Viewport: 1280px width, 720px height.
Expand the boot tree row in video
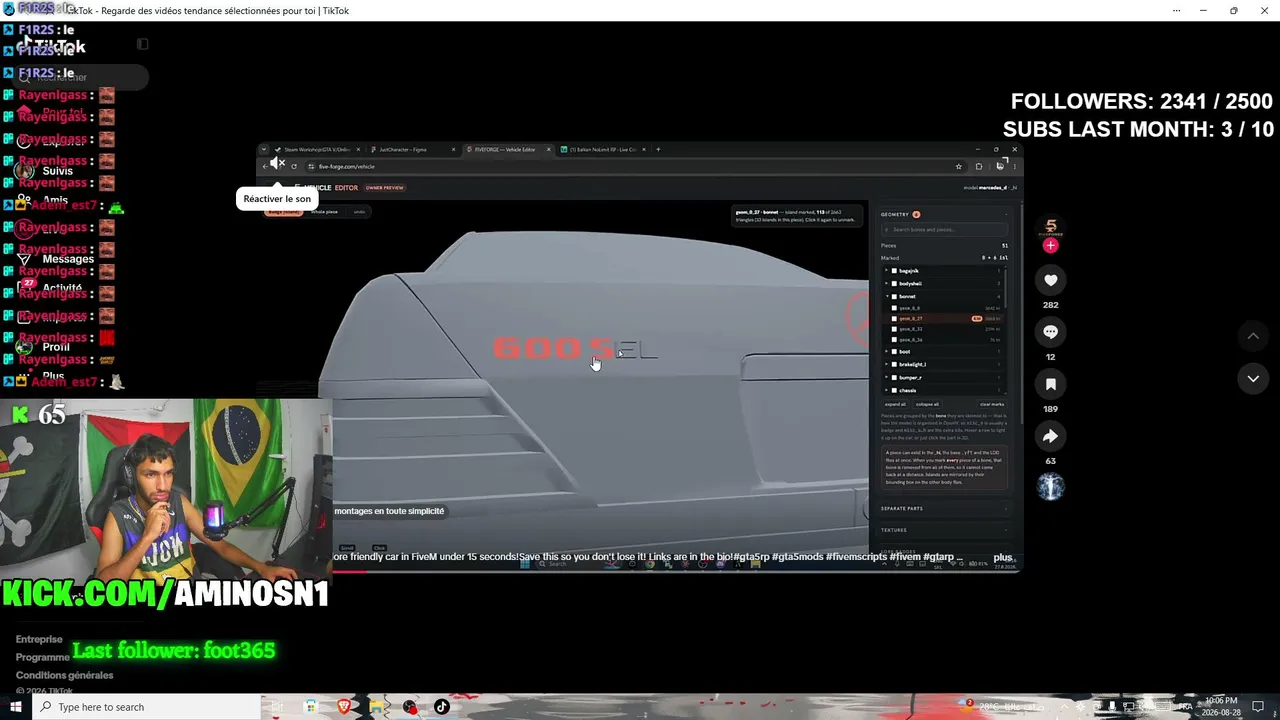pos(886,352)
